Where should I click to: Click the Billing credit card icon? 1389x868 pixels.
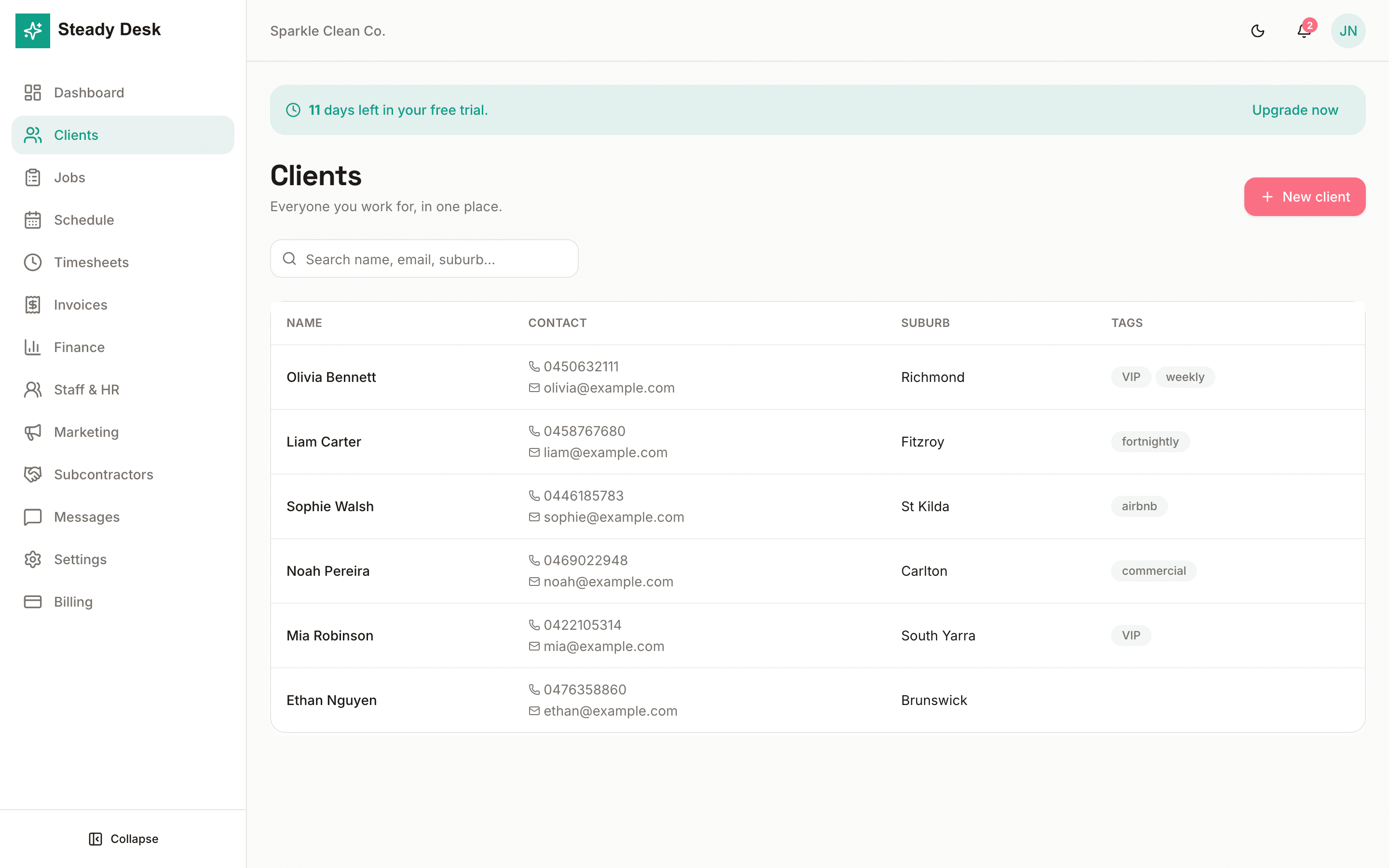[x=33, y=602]
